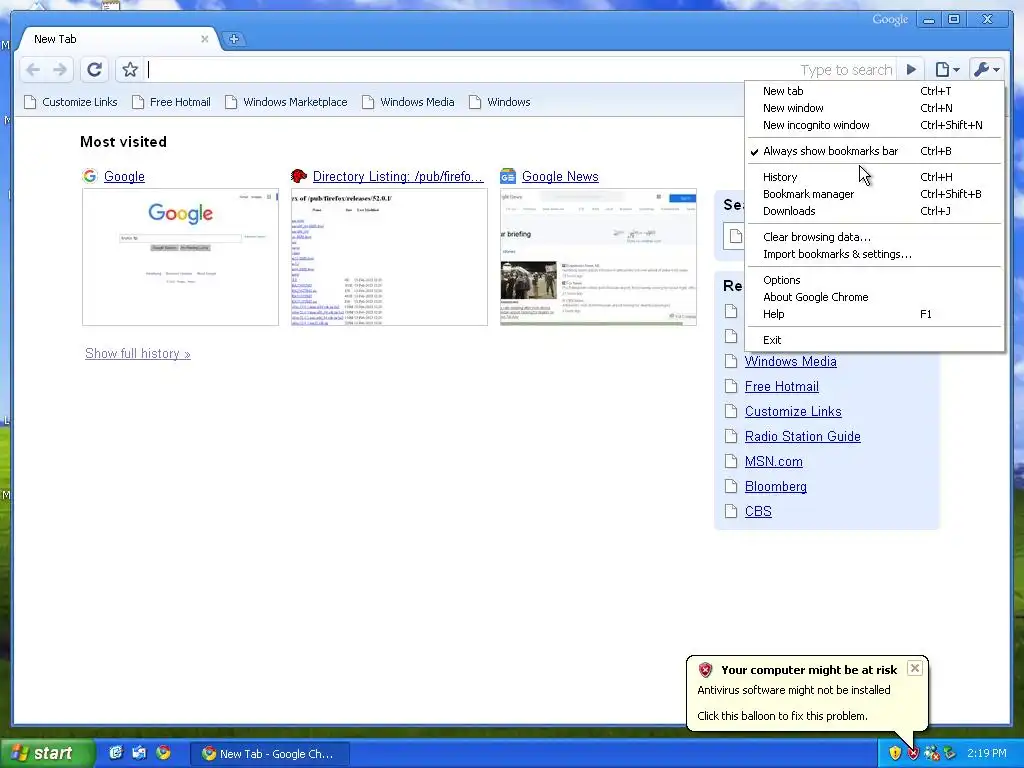Click the Directory Listing favicon icon
Viewport: 1024px width, 768px height.
tap(298, 176)
